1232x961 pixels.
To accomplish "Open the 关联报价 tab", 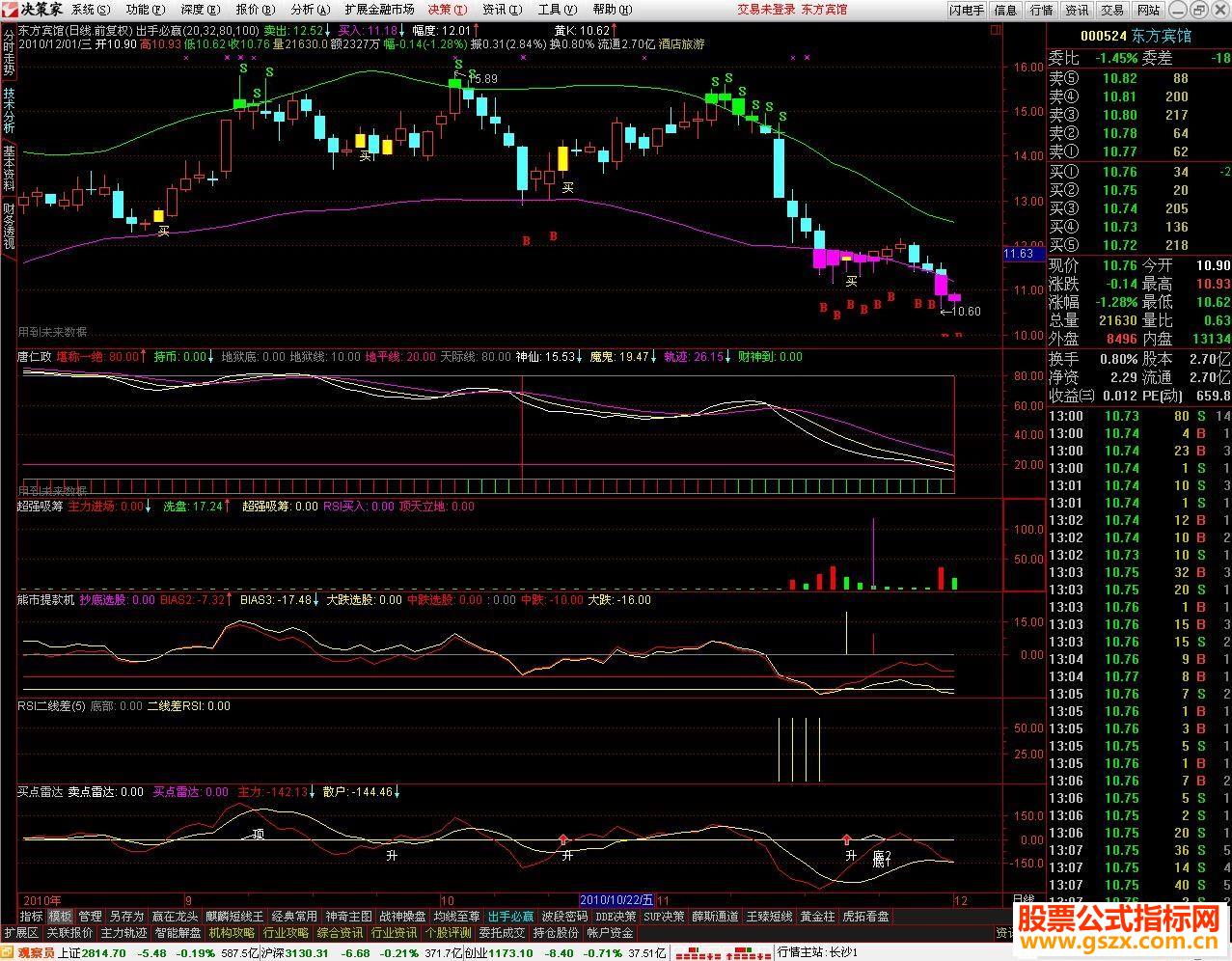I will tap(69, 933).
